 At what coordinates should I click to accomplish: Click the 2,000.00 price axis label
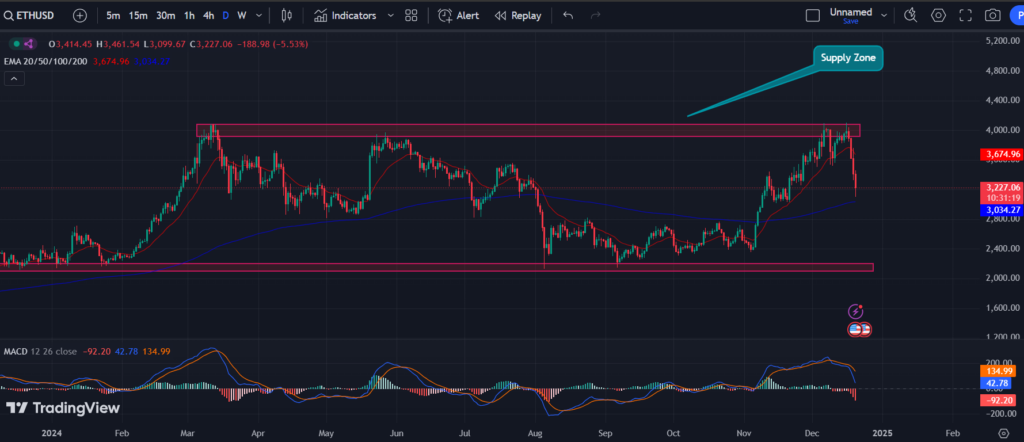(x=1000, y=278)
